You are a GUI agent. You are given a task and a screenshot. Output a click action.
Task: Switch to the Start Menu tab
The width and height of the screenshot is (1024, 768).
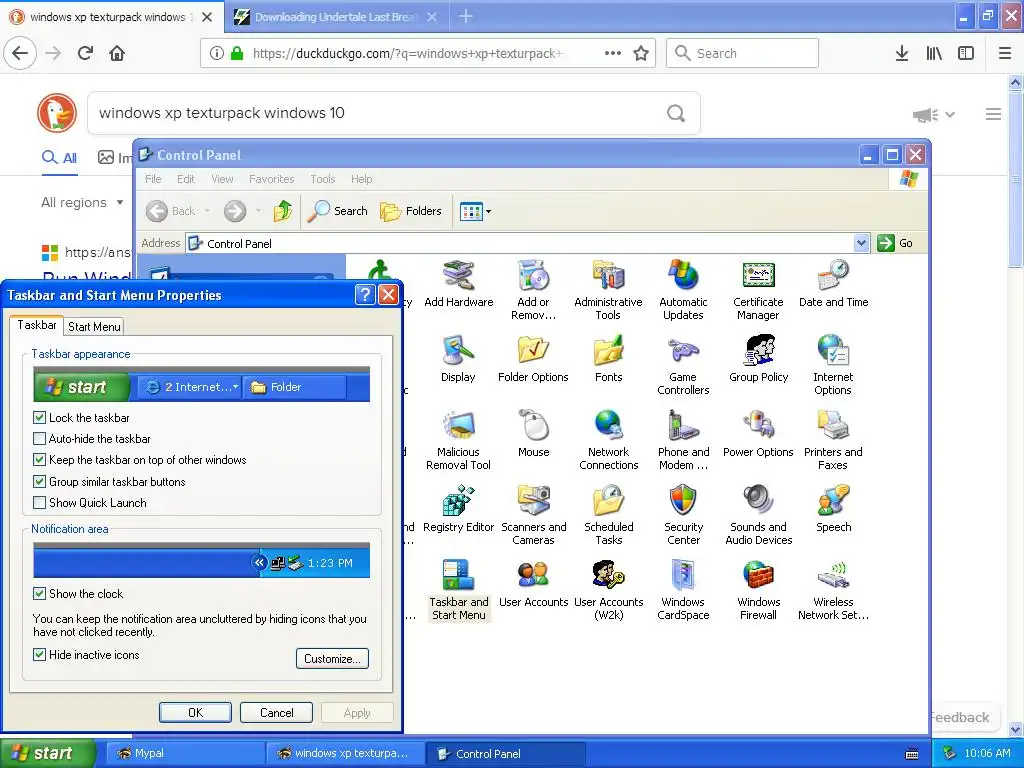point(94,327)
